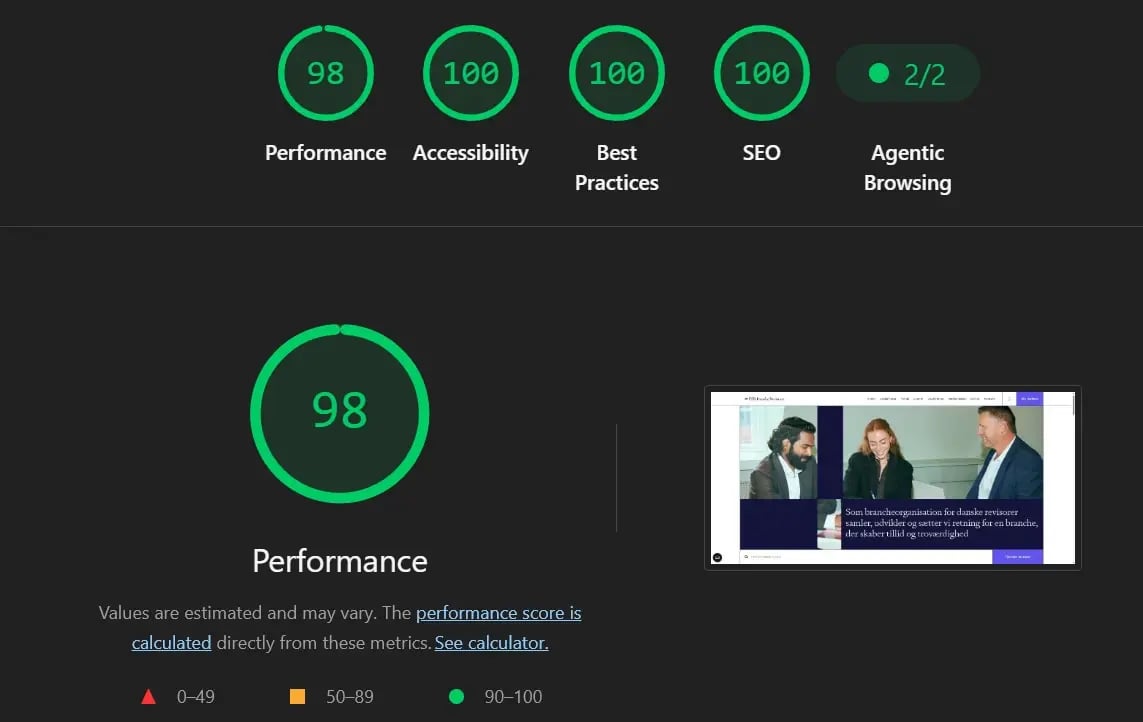Click the large Performance 98 circular gauge
Viewport: 1143px width, 722px height.
340,414
